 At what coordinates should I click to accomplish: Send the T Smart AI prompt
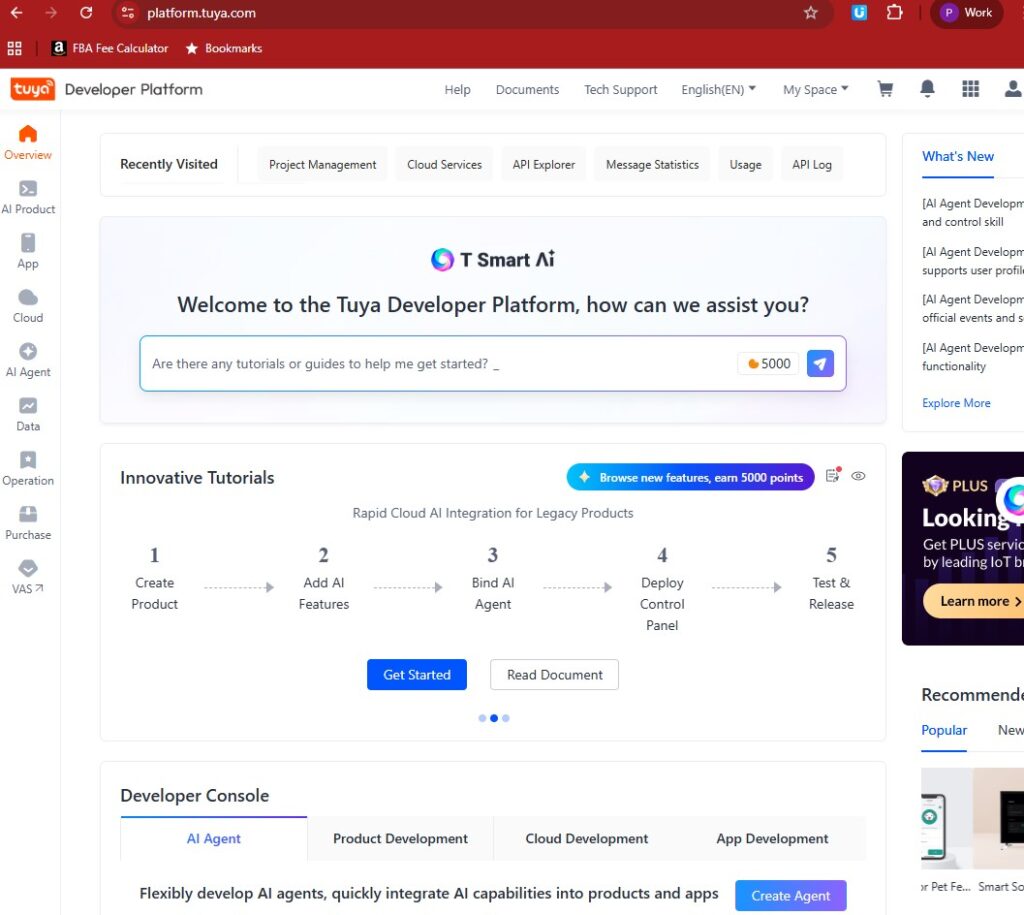pos(820,364)
